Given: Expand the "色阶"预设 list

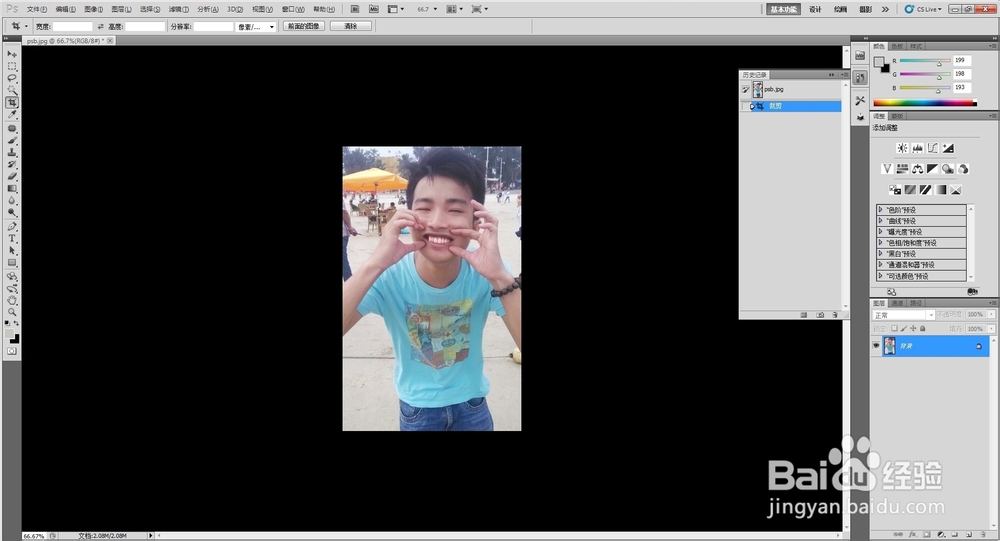Looking at the screenshot, I should 881,209.
